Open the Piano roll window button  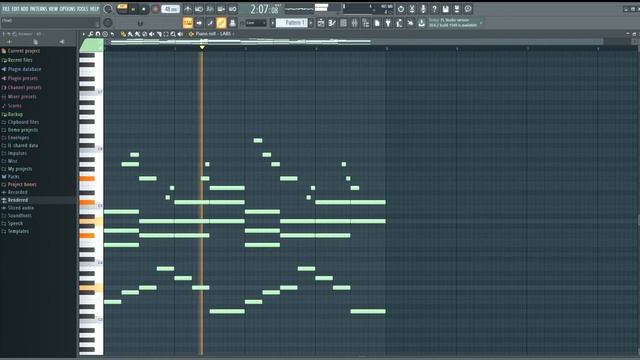[332, 23]
